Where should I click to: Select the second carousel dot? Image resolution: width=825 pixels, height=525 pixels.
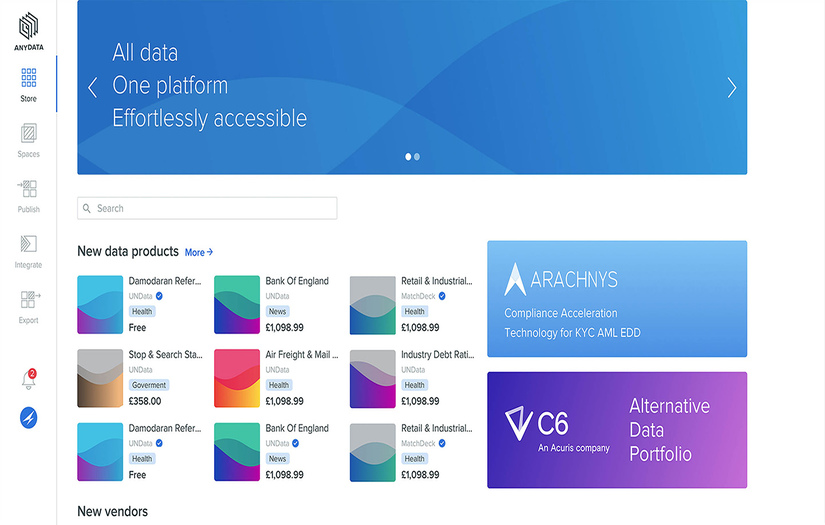point(417,157)
